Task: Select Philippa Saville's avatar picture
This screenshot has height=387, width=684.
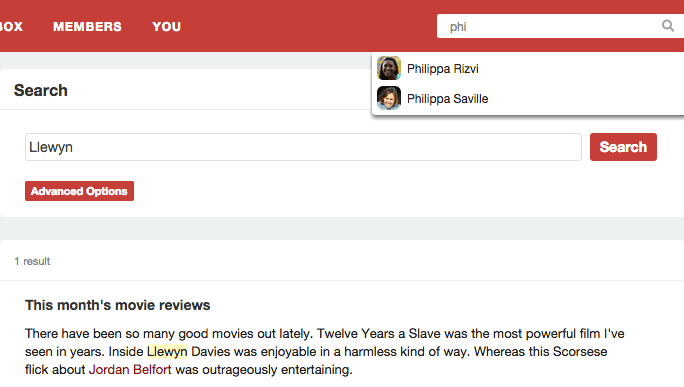Action: click(x=389, y=98)
